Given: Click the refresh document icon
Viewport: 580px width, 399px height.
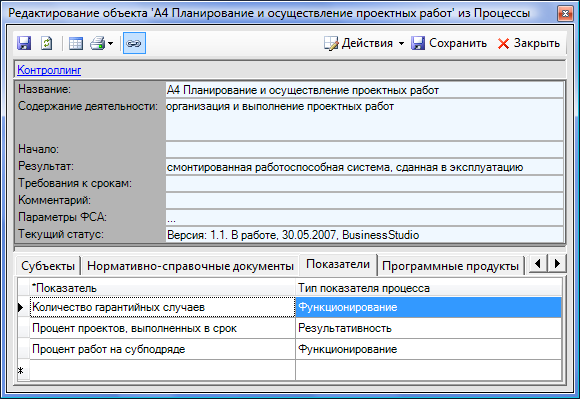Looking at the screenshot, I should tap(46, 43).
